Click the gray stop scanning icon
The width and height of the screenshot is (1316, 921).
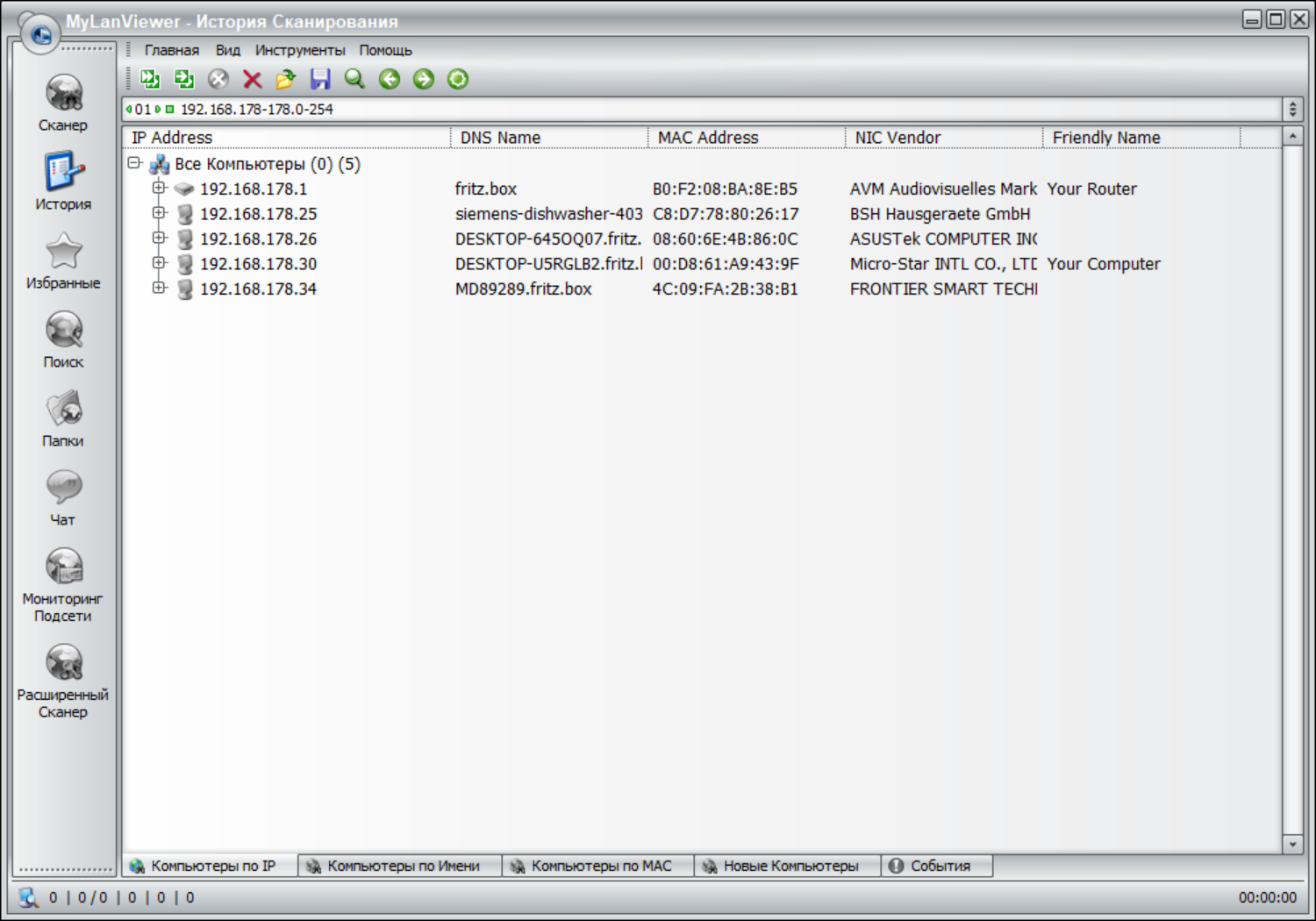tap(218, 79)
